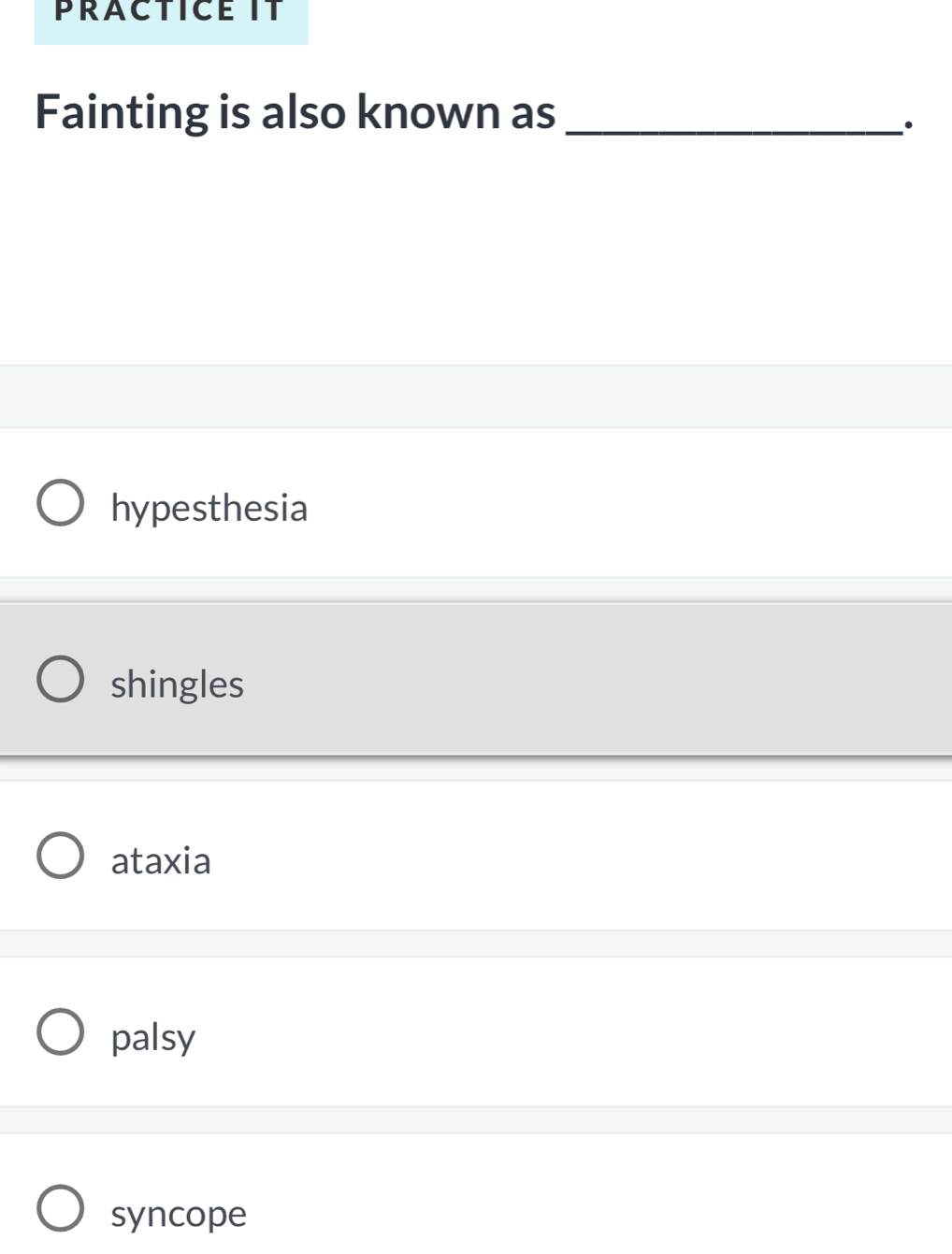Click the word "Fainting" in the question

(122, 112)
